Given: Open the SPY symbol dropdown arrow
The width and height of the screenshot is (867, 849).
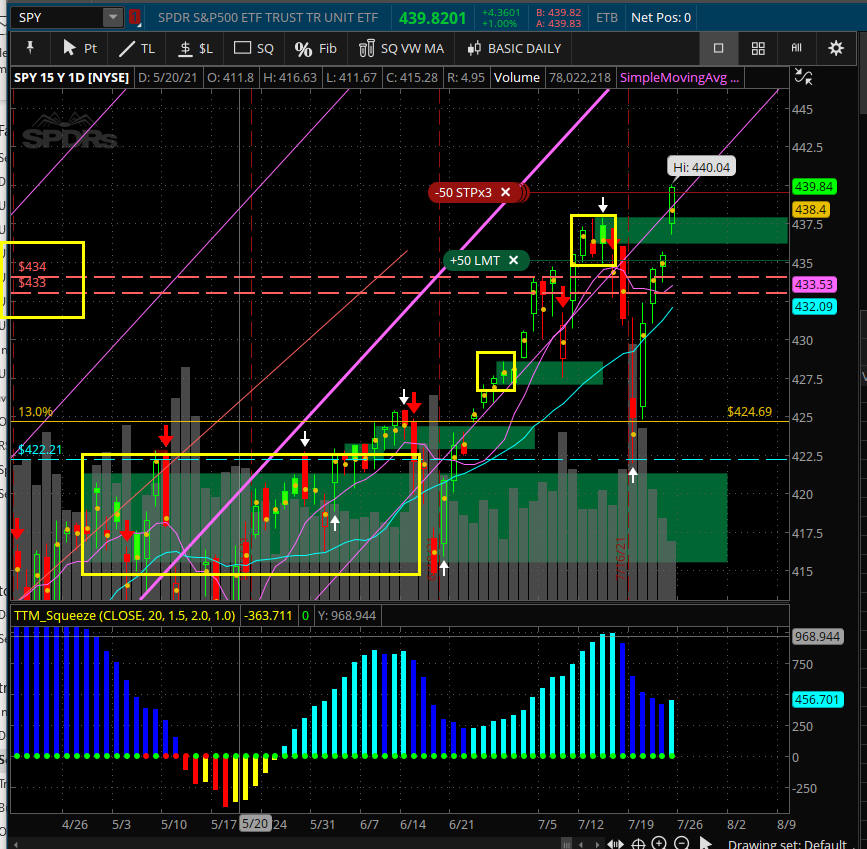Looking at the screenshot, I should [x=113, y=17].
